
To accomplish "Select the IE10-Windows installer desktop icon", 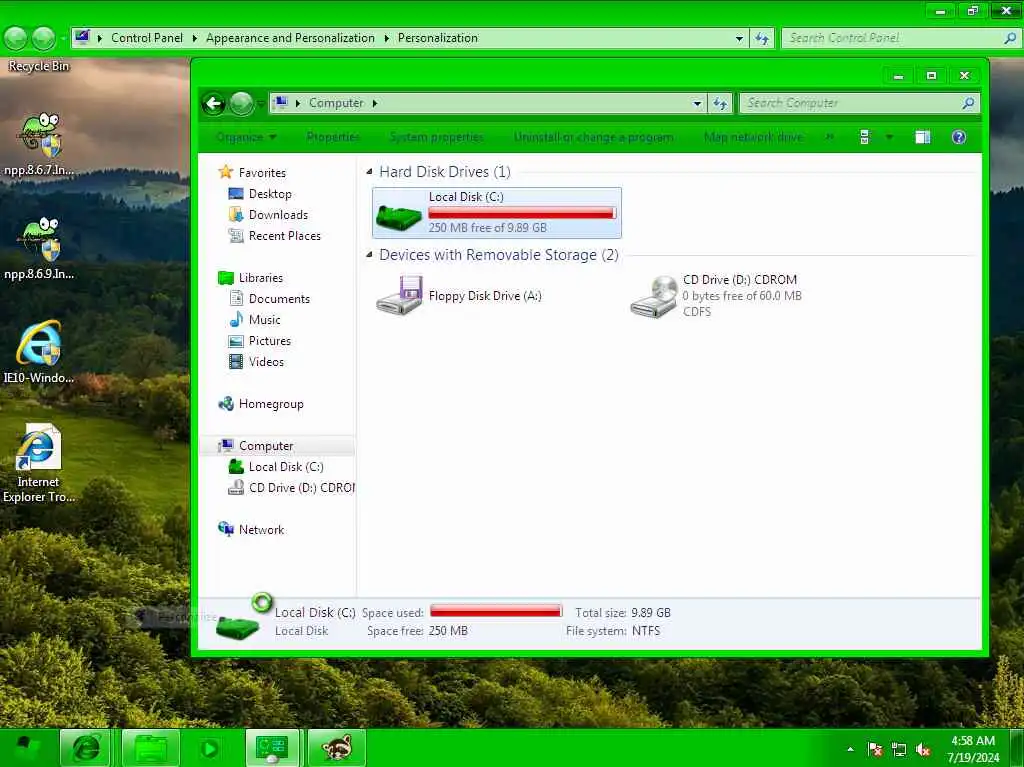I will point(39,351).
